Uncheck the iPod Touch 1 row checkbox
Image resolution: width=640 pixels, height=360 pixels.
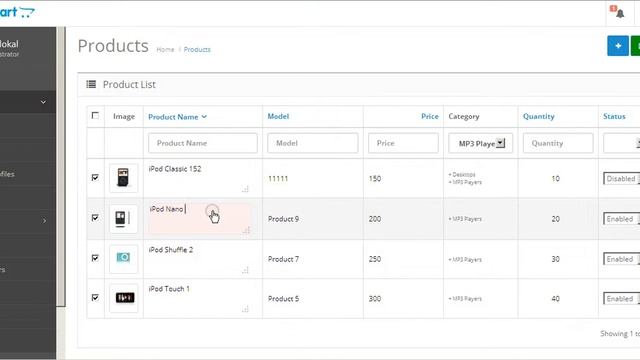(x=95, y=297)
